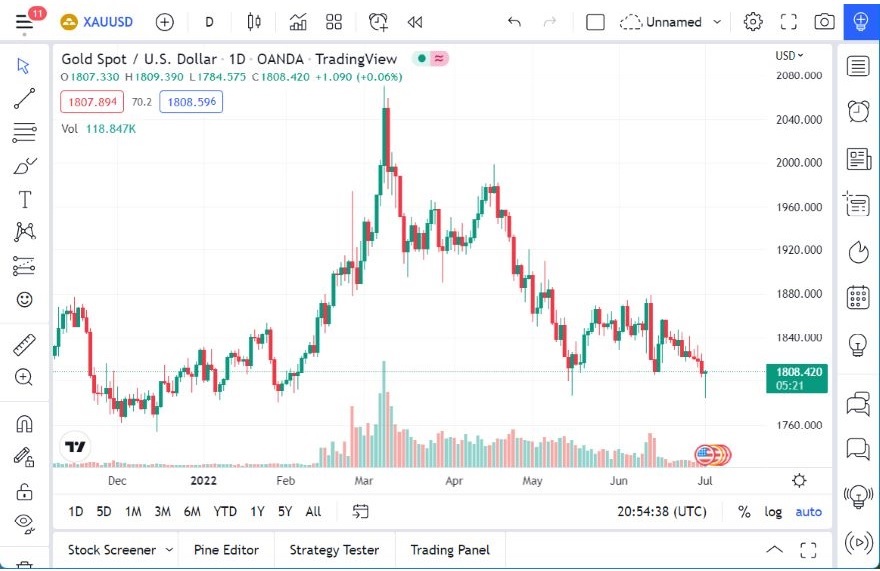Toggle auto scale on price axis
This screenshot has height=571, width=880.
[x=808, y=512]
